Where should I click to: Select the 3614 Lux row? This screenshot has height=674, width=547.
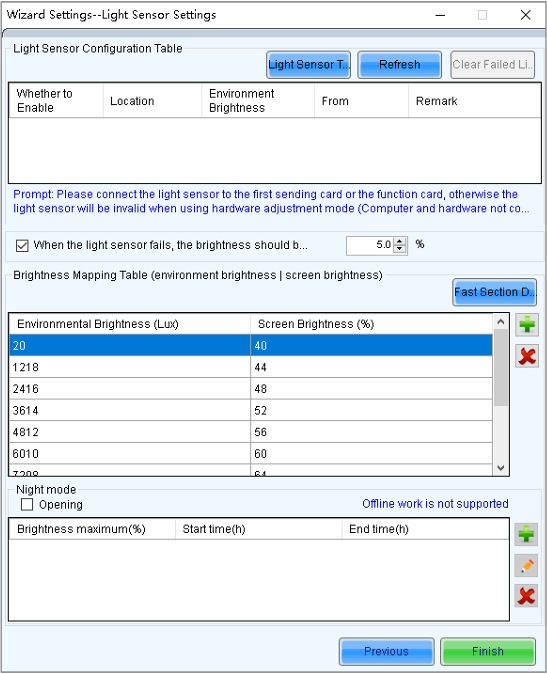tap(251, 411)
